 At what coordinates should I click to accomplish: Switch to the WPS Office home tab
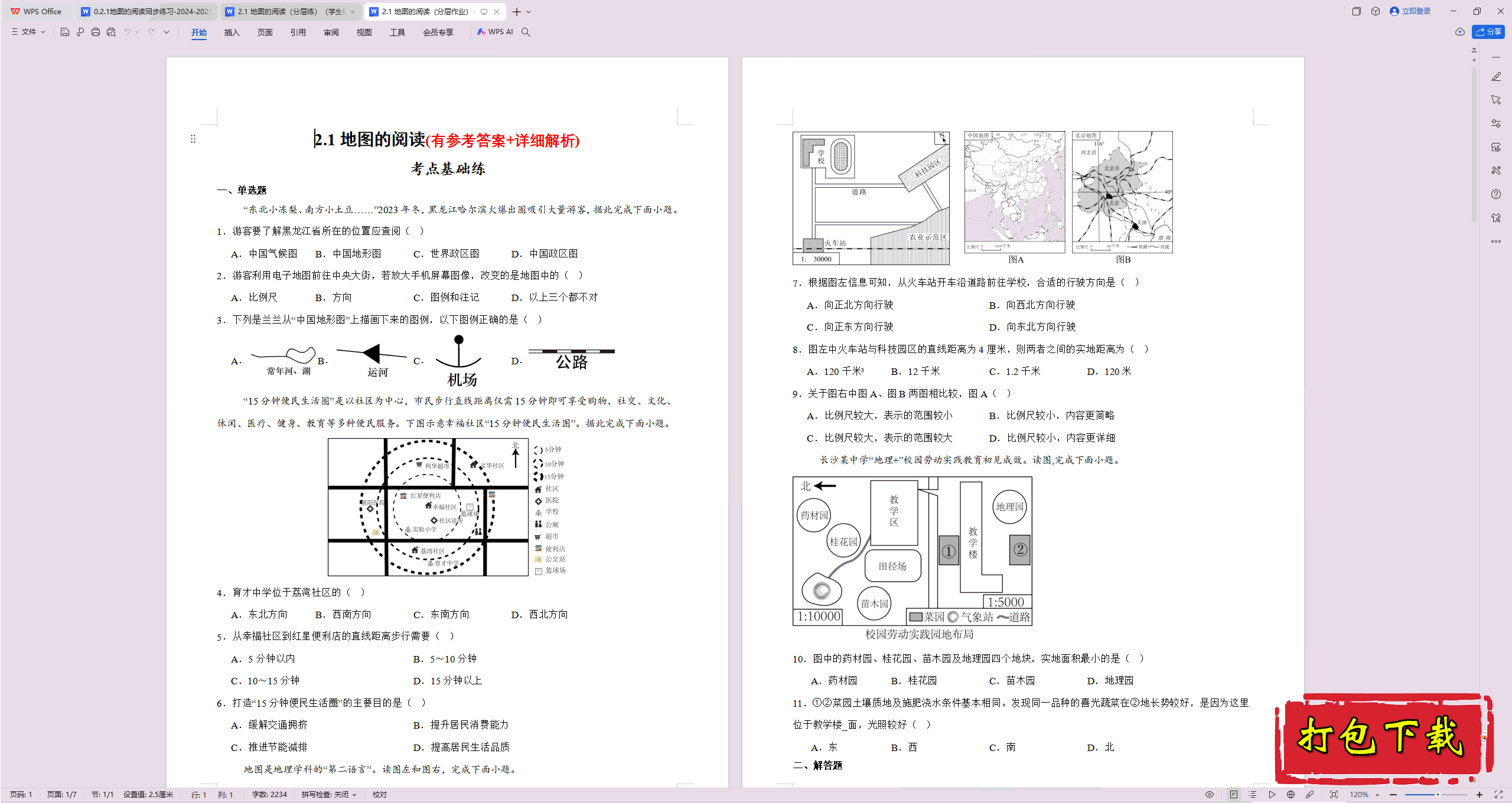37,11
